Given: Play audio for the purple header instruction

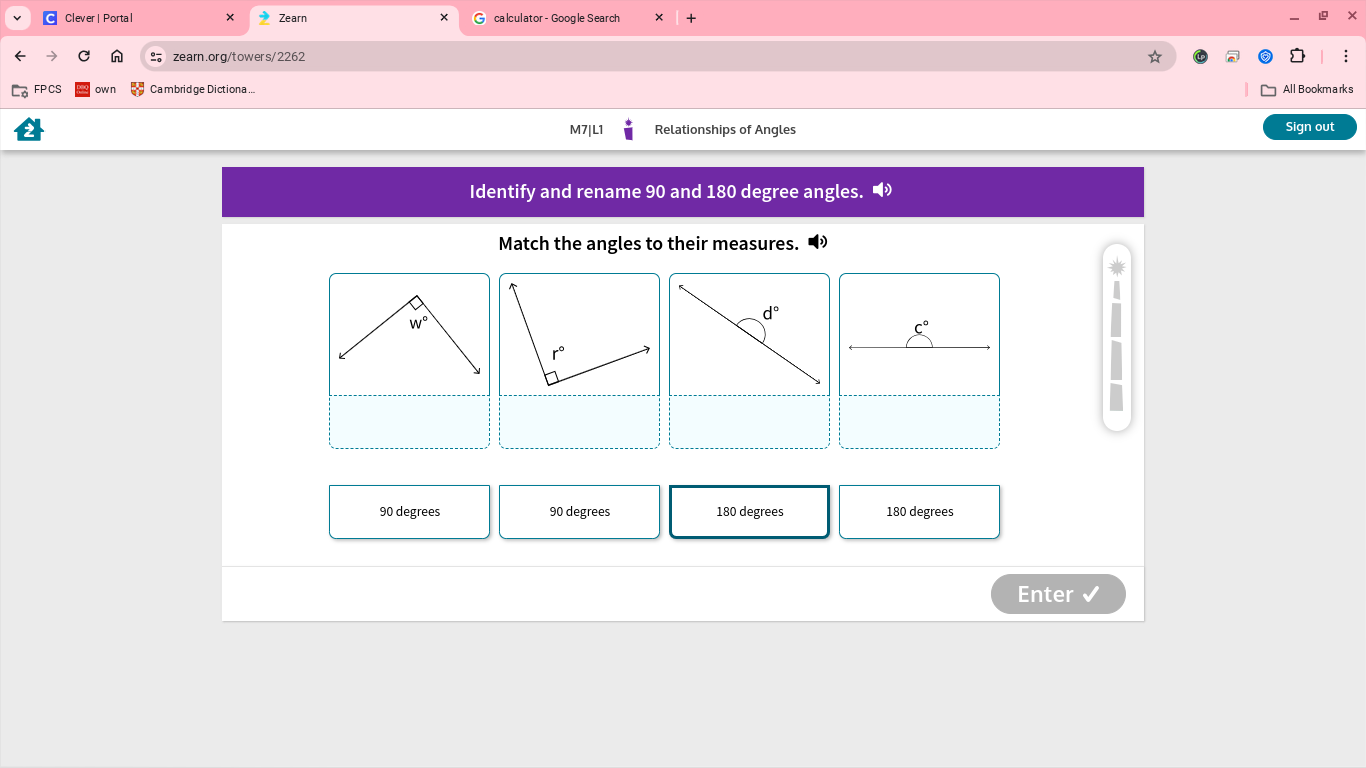Looking at the screenshot, I should [x=882, y=190].
